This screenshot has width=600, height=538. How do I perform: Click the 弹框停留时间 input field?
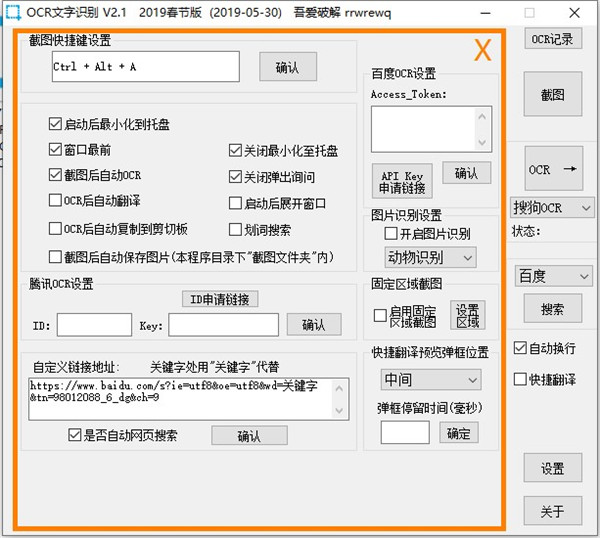click(405, 433)
